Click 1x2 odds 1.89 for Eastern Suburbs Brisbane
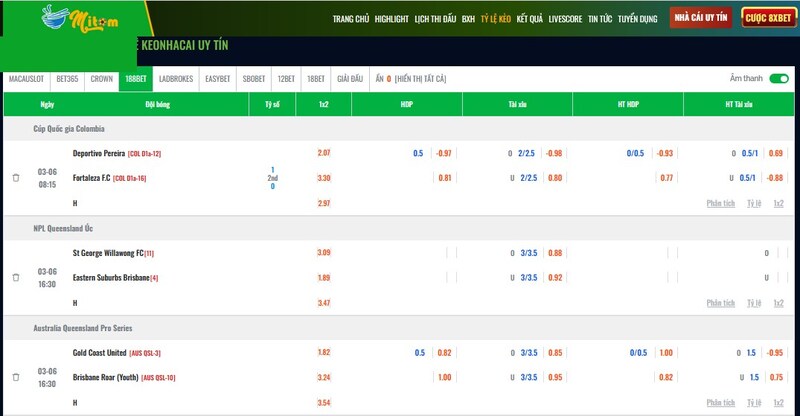The image size is (800, 416). coord(323,278)
